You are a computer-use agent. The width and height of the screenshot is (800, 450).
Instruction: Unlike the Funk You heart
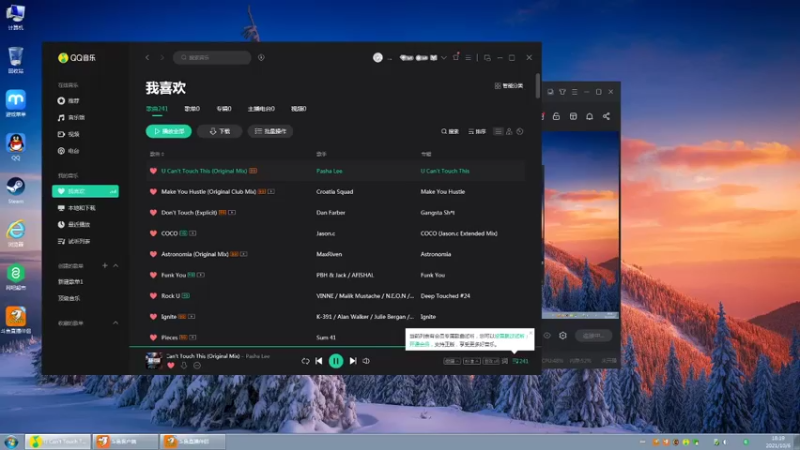153,275
